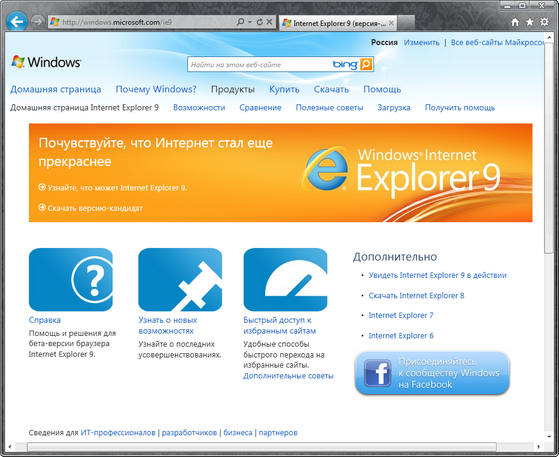The height and width of the screenshot is (457, 559).
Task: Select the Возможности sub-navigation tab
Action: pos(199,108)
